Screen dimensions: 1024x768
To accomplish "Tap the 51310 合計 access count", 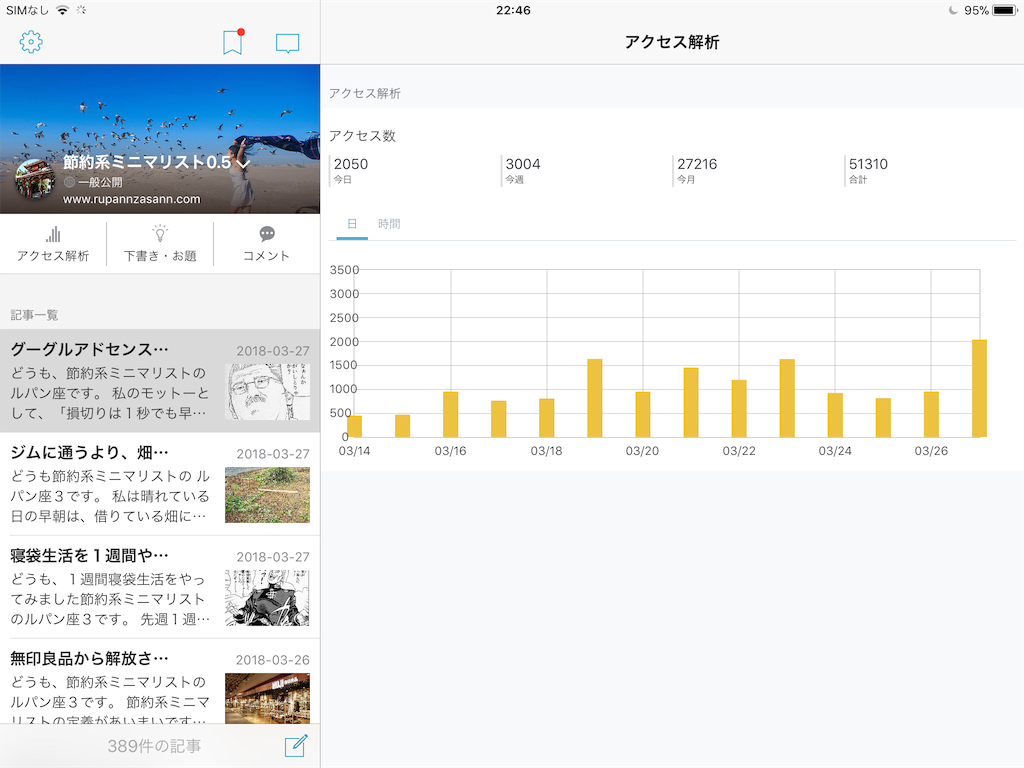I will tap(868, 170).
